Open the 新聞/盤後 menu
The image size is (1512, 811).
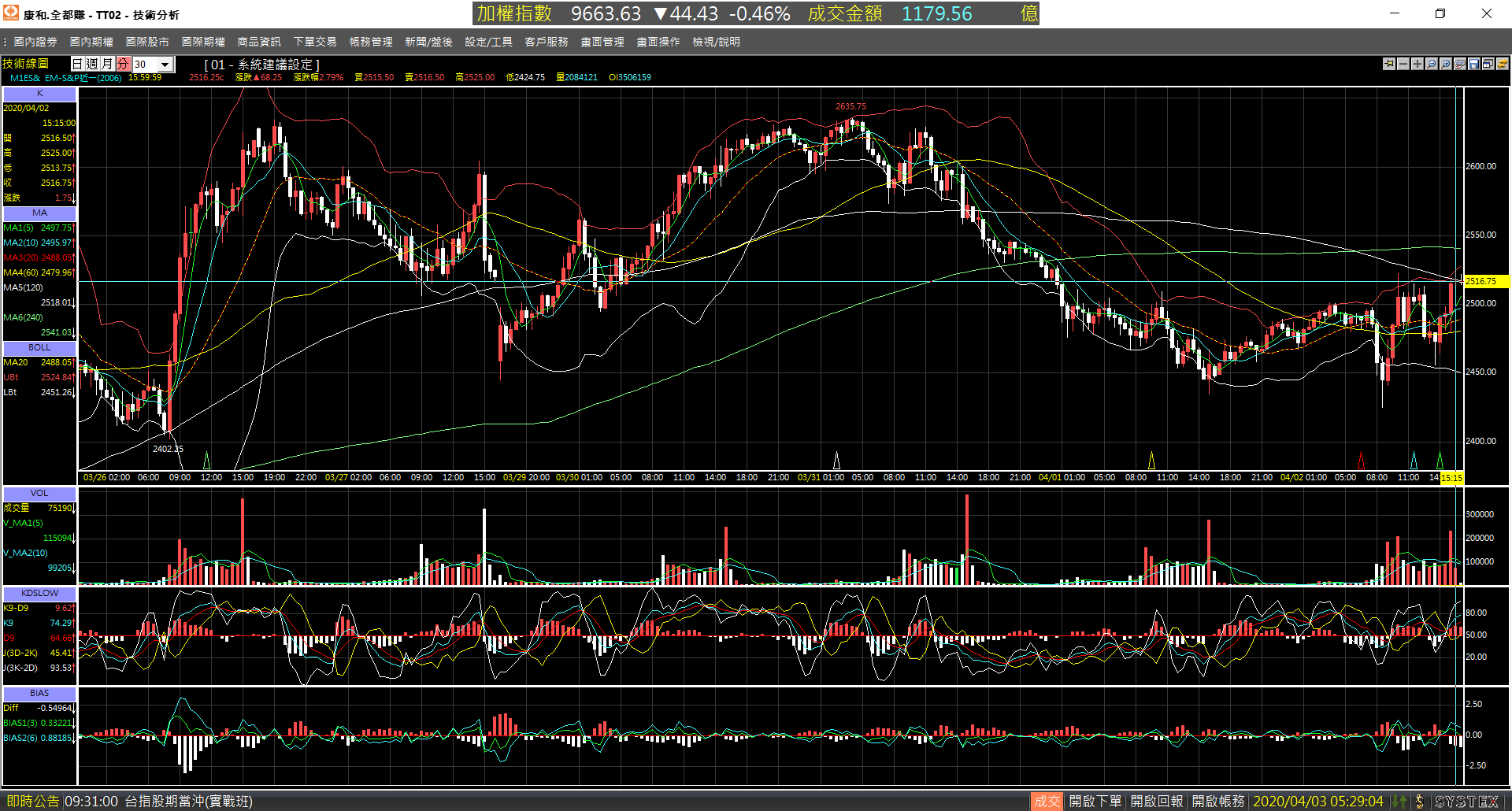pos(428,42)
